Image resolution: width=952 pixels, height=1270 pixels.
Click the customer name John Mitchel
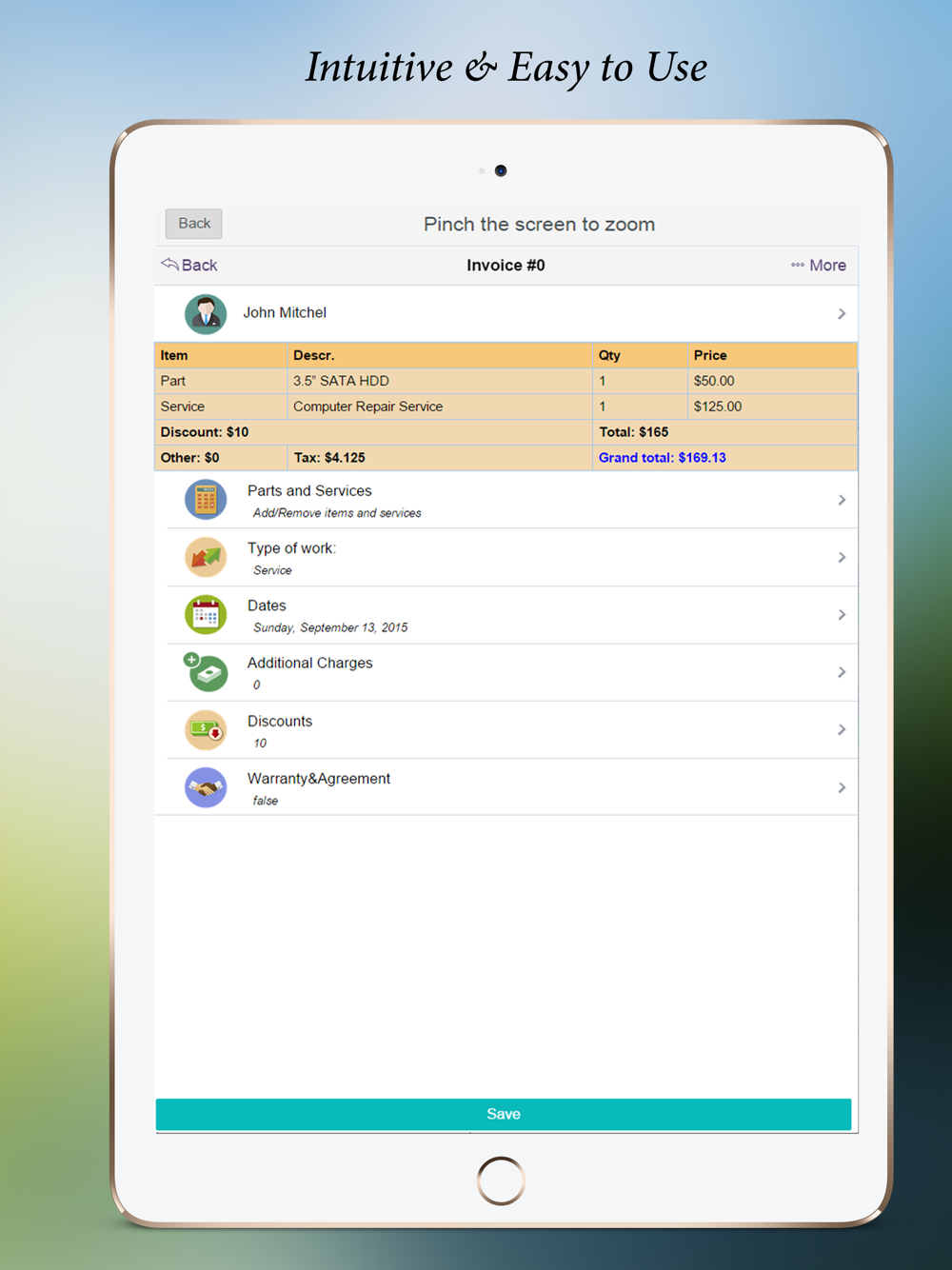pos(285,312)
